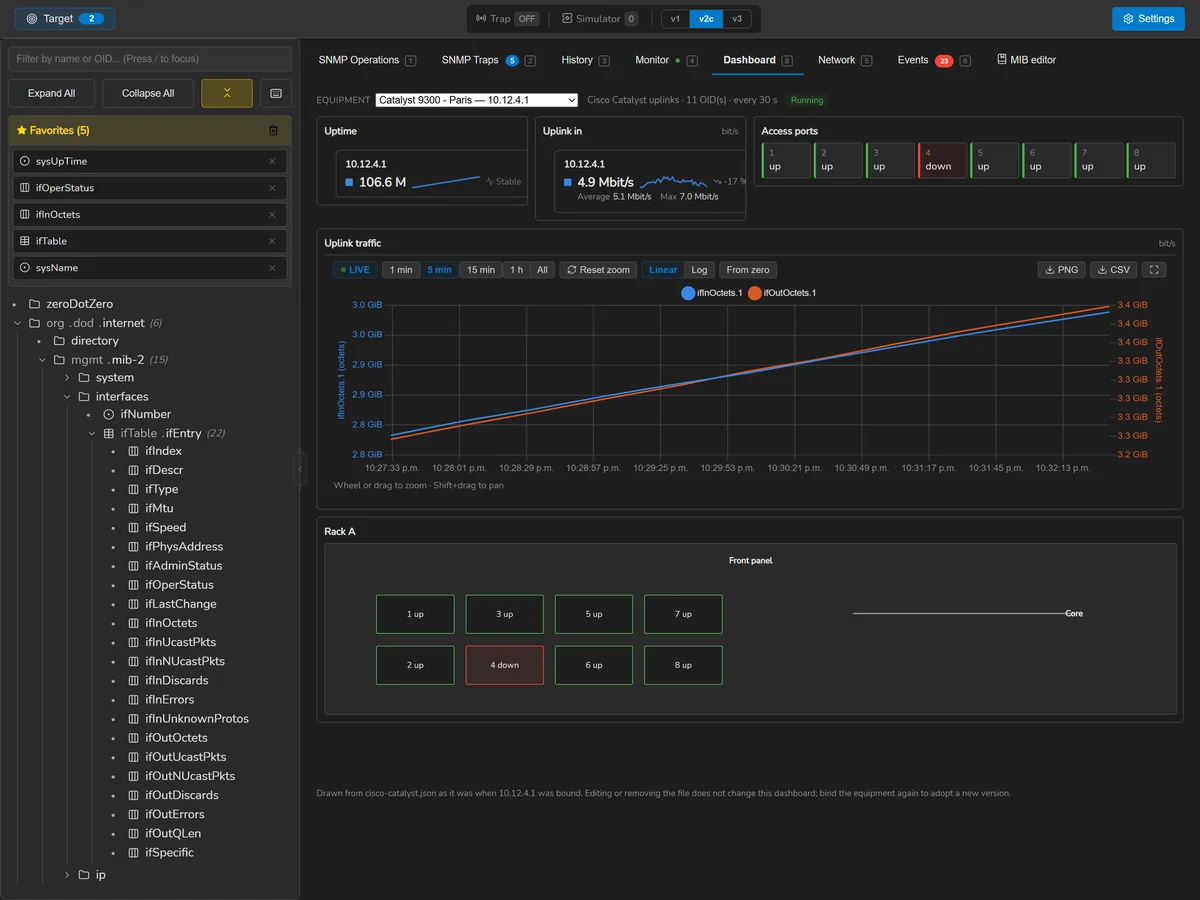Switch to the Monitor tab

[666, 60]
